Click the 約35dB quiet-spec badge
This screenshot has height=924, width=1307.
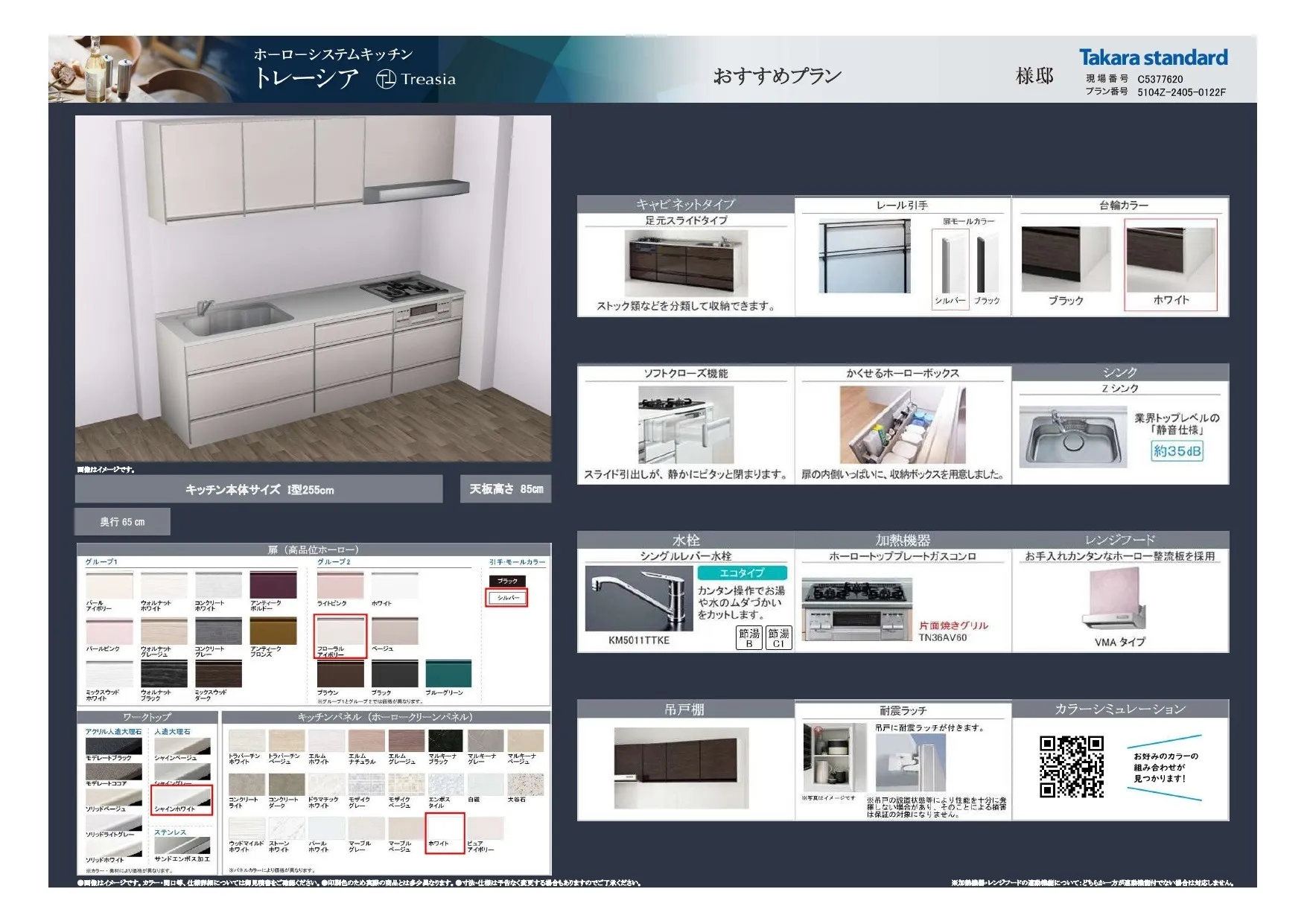click(1177, 450)
